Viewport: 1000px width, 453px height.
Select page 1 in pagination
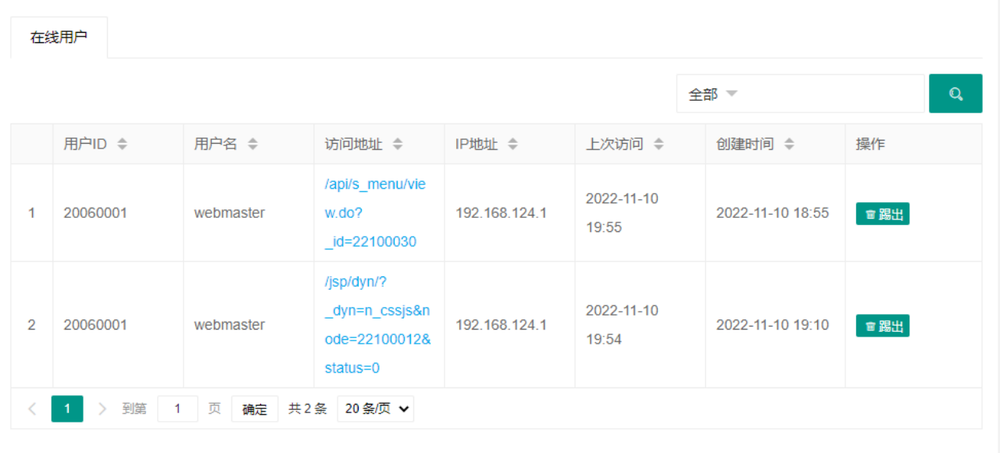[67, 409]
